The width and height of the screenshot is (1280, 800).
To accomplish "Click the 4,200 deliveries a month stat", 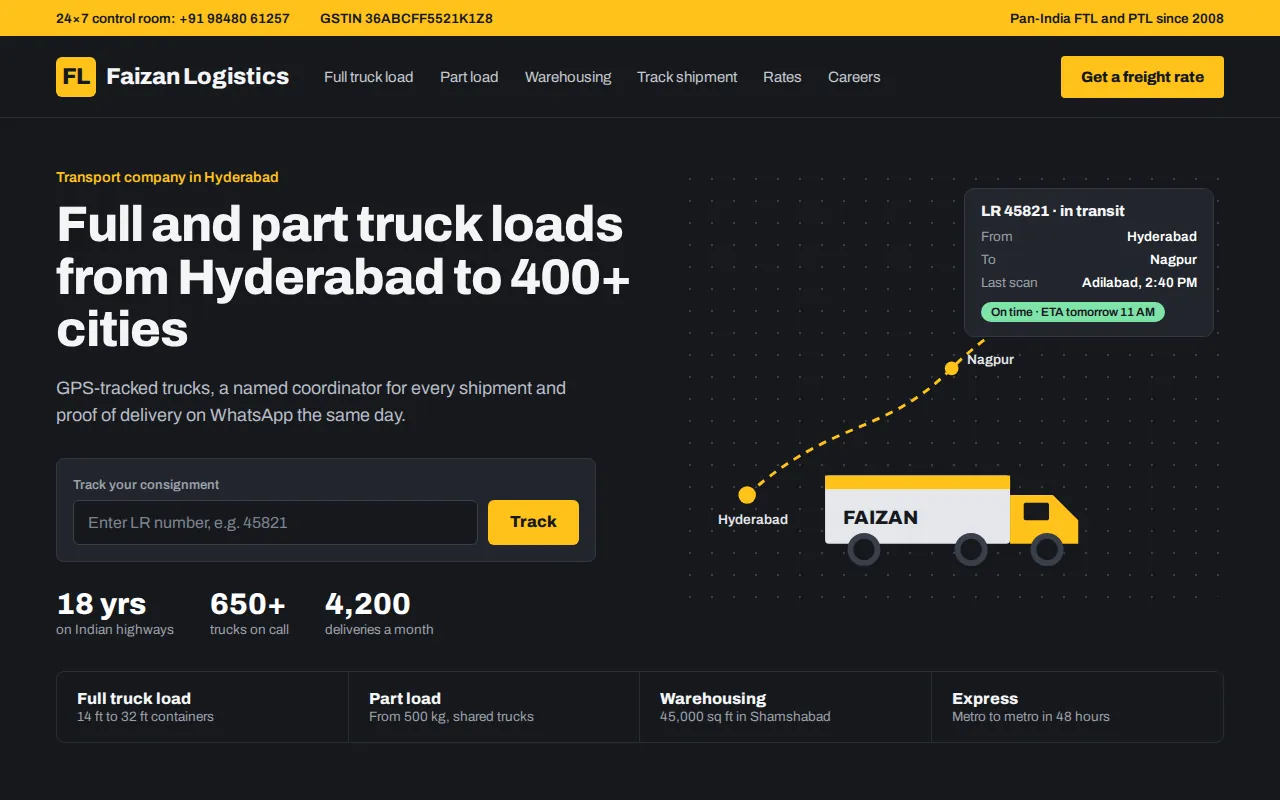I will point(379,614).
